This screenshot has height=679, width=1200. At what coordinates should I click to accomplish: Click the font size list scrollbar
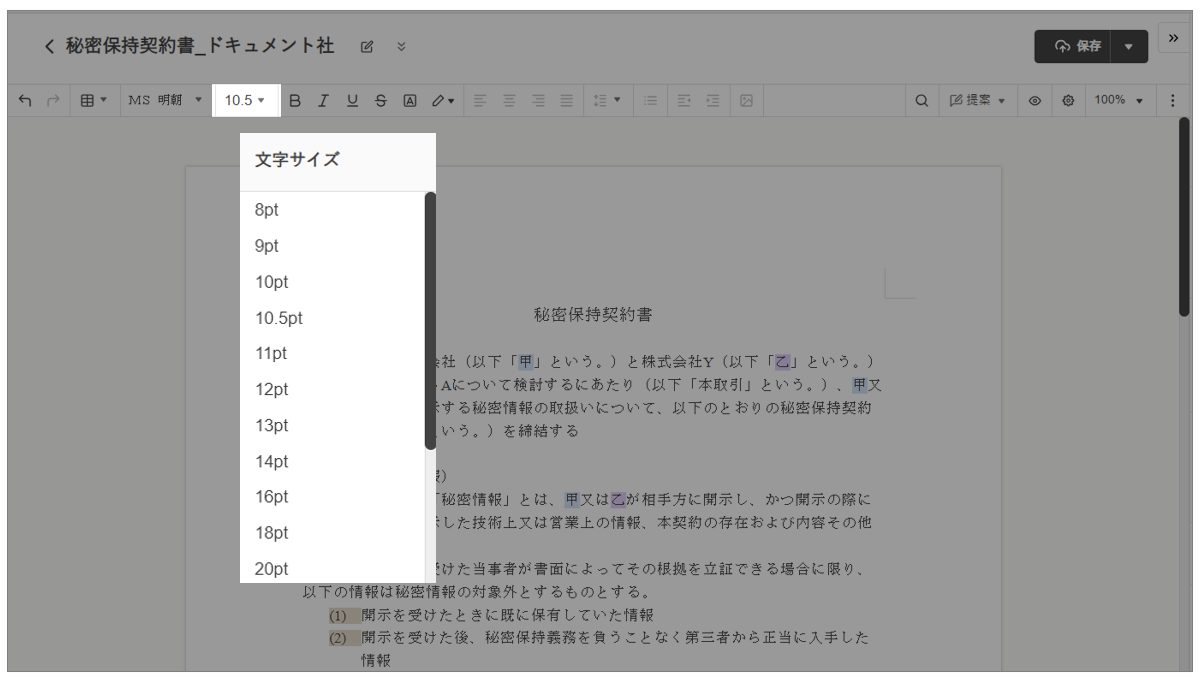click(x=430, y=320)
